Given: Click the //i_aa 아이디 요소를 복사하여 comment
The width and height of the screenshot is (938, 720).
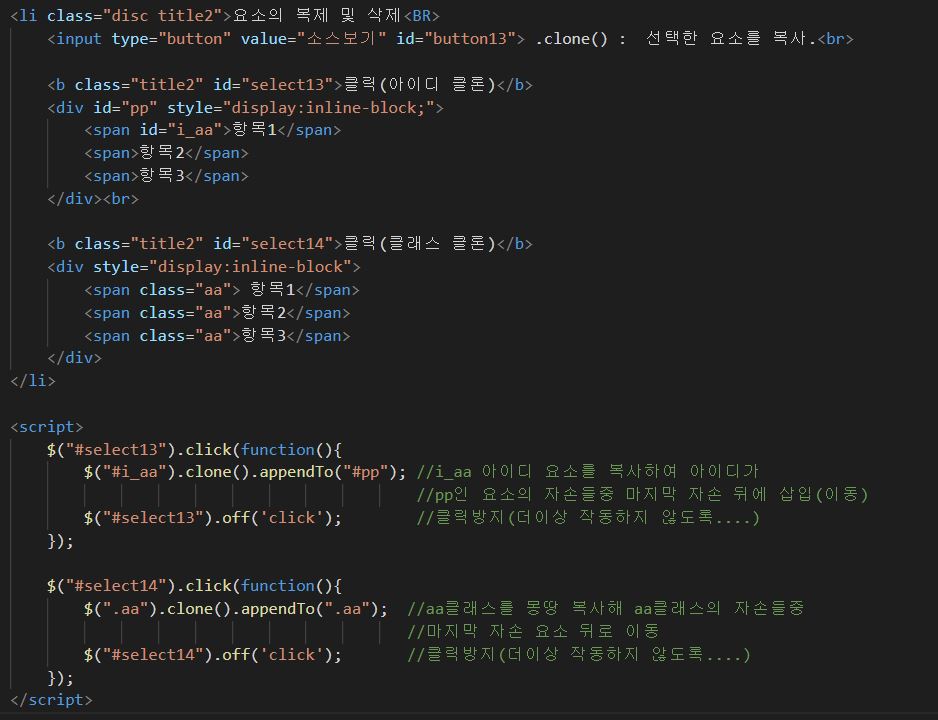Looking at the screenshot, I should [587, 472].
